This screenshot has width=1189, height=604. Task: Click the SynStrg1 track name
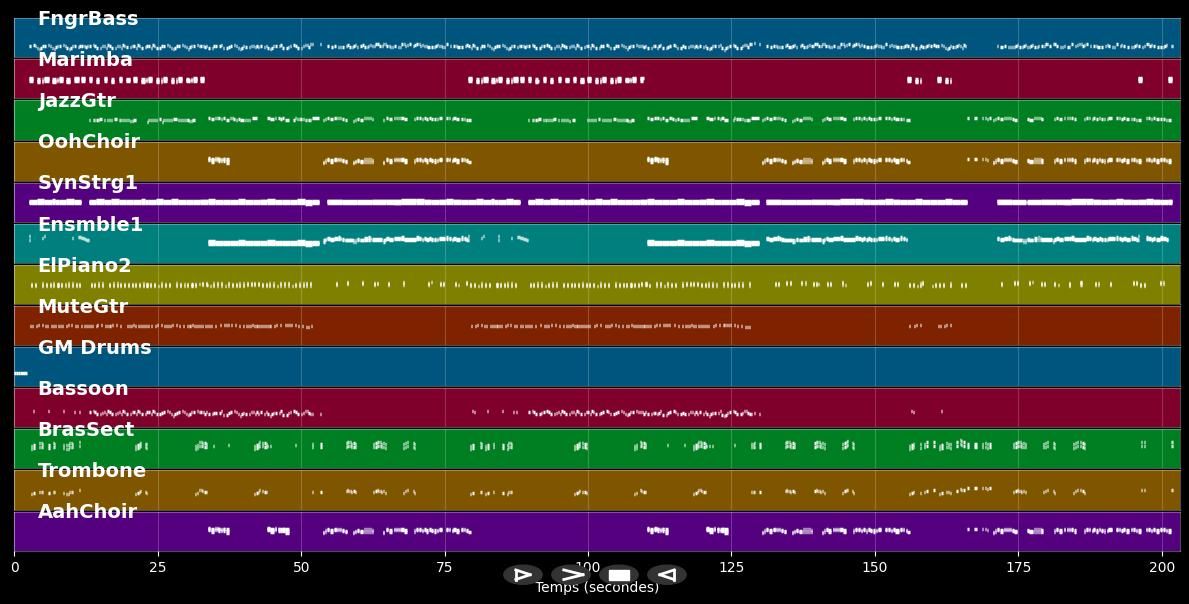coord(88,183)
